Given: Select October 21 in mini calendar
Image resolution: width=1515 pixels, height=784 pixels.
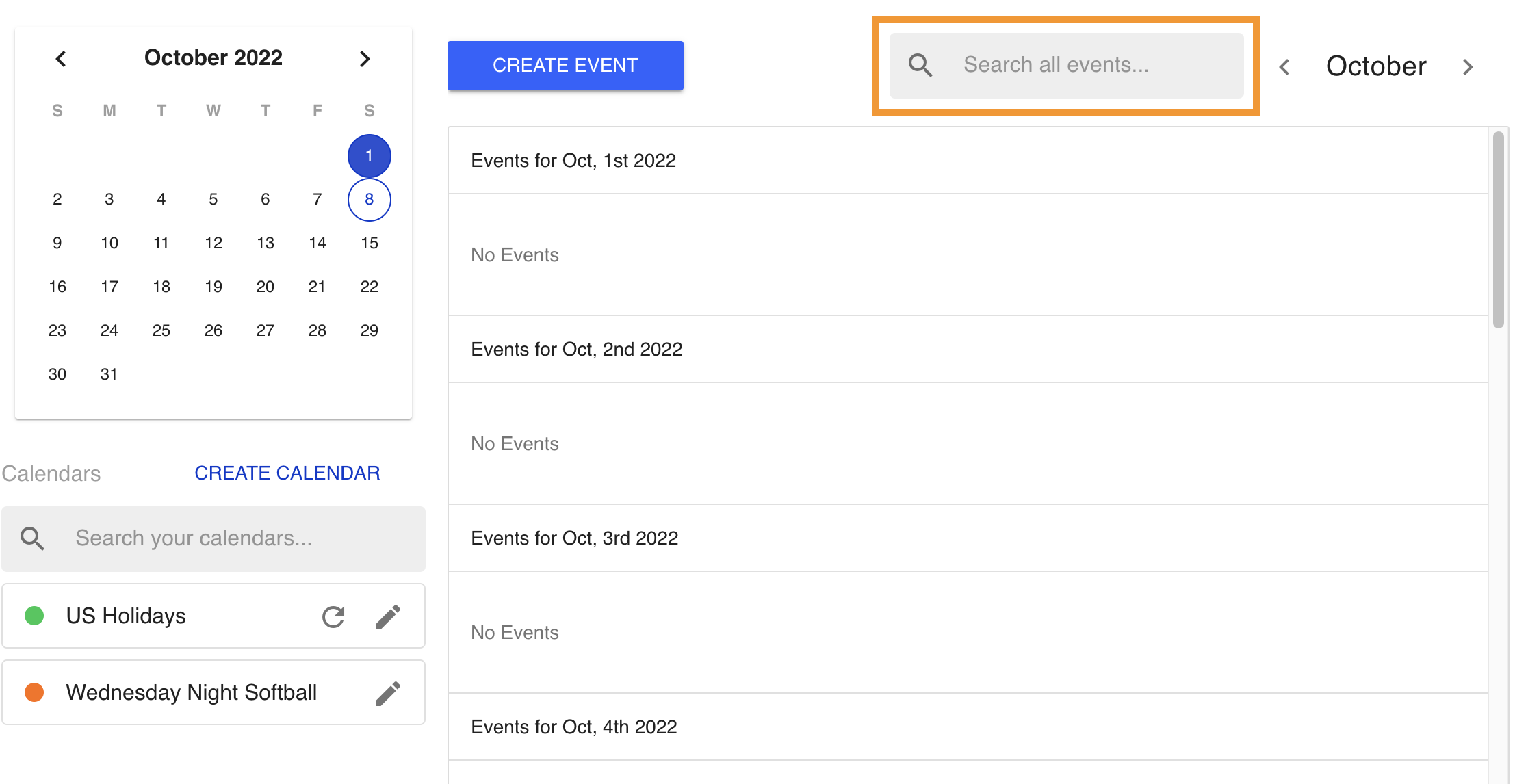Looking at the screenshot, I should (318, 287).
